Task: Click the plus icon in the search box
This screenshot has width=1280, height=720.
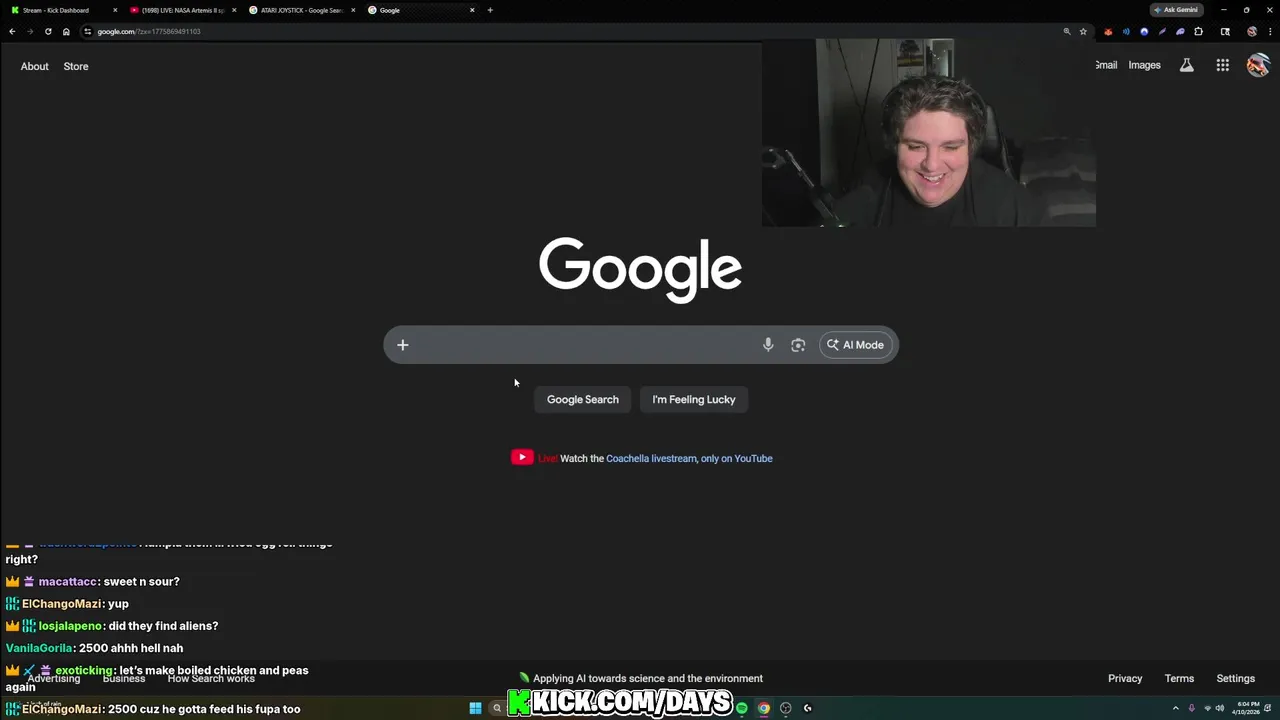Action: pos(403,345)
